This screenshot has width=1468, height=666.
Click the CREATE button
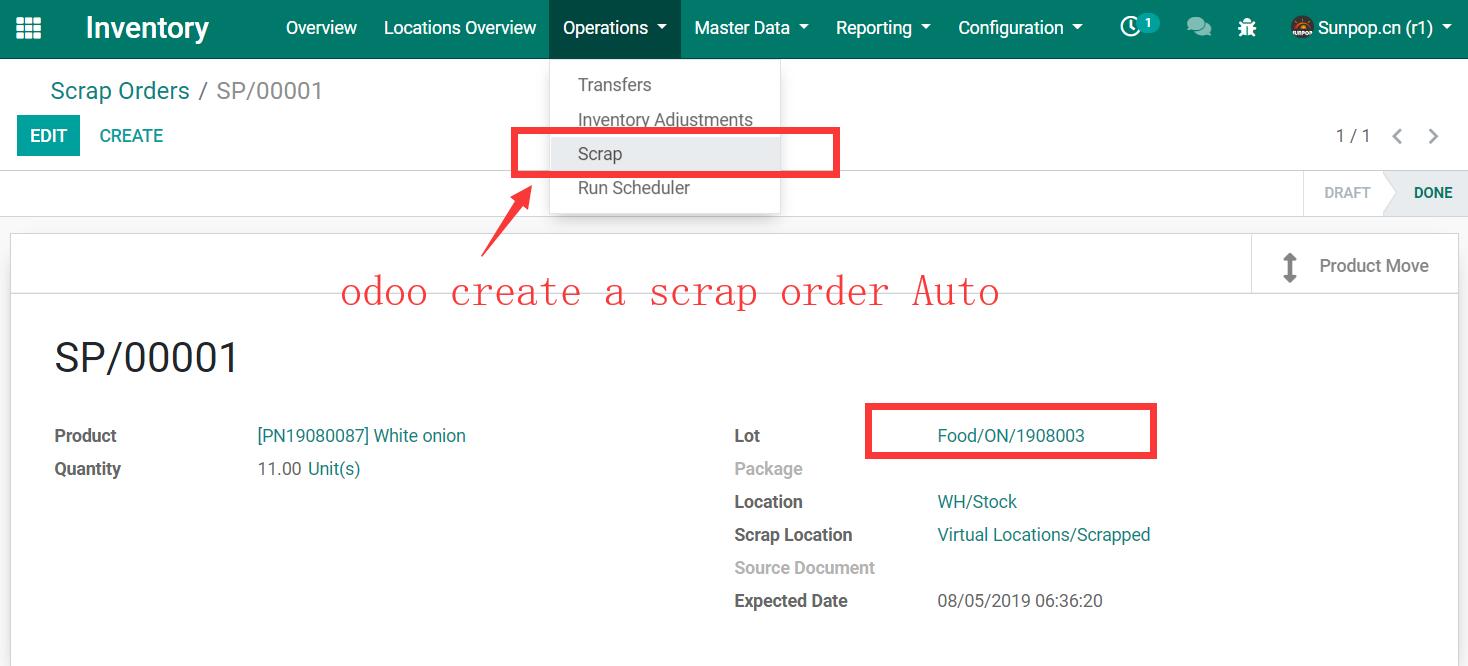click(131, 136)
